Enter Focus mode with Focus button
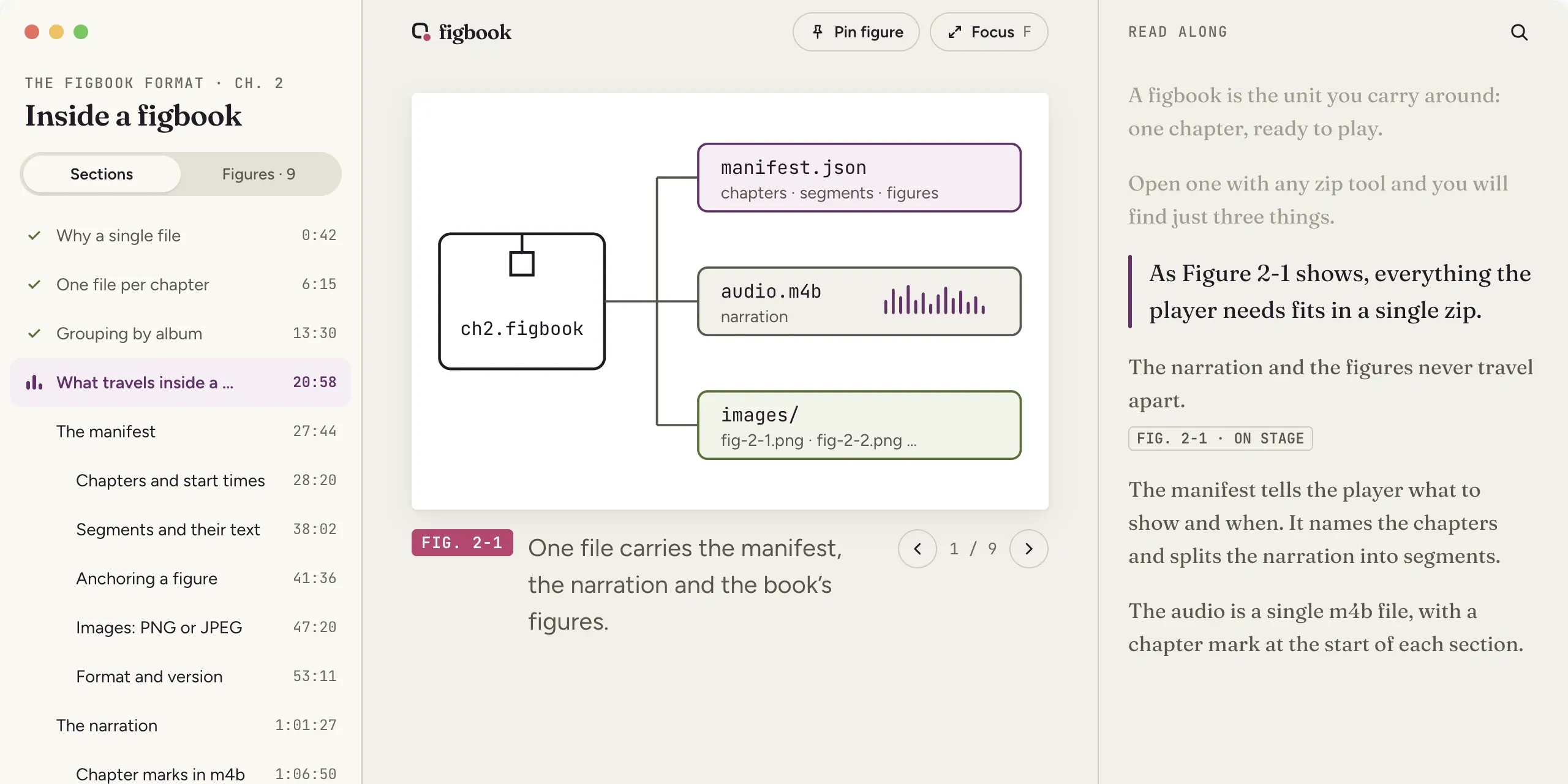Viewport: 1568px width, 784px height. pyautogui.click(x=989, y=32)
